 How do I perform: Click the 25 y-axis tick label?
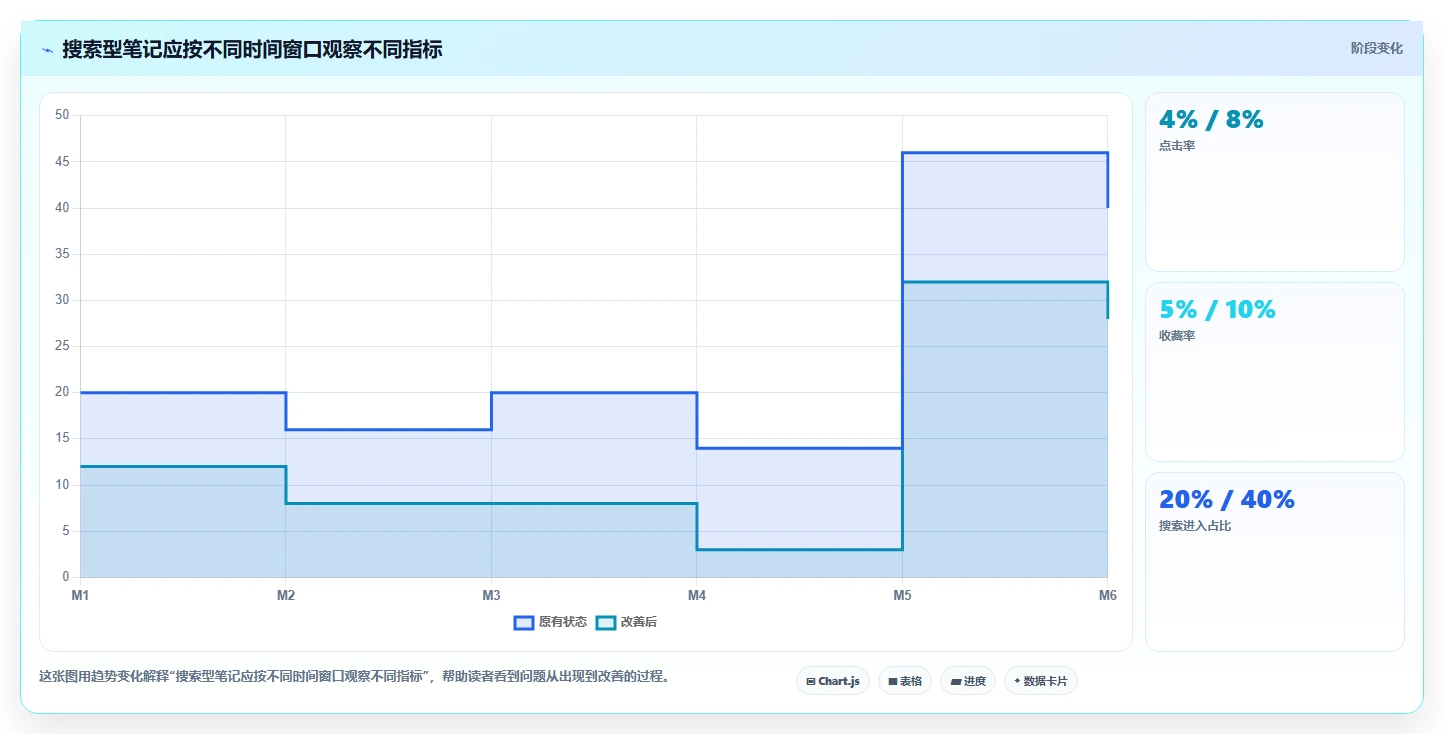(x=62, y=346)
